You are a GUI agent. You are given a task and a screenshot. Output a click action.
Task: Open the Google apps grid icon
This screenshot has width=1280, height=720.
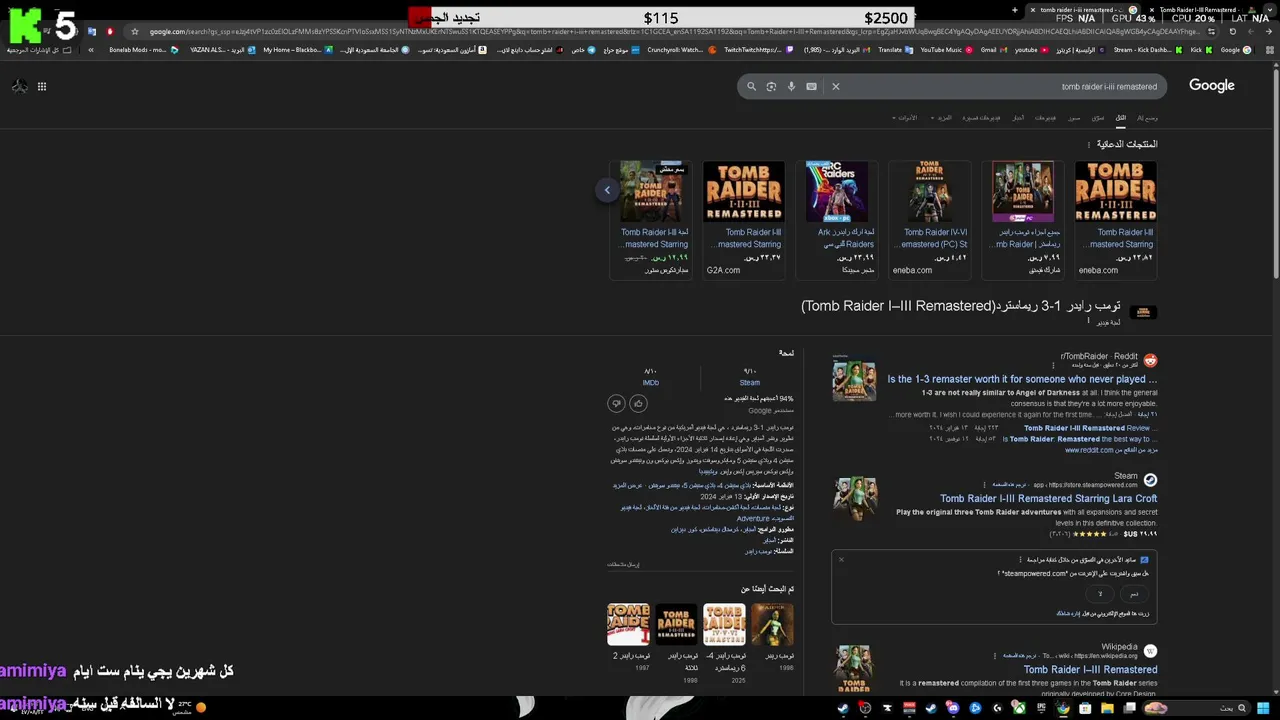[x=42, y=87]
